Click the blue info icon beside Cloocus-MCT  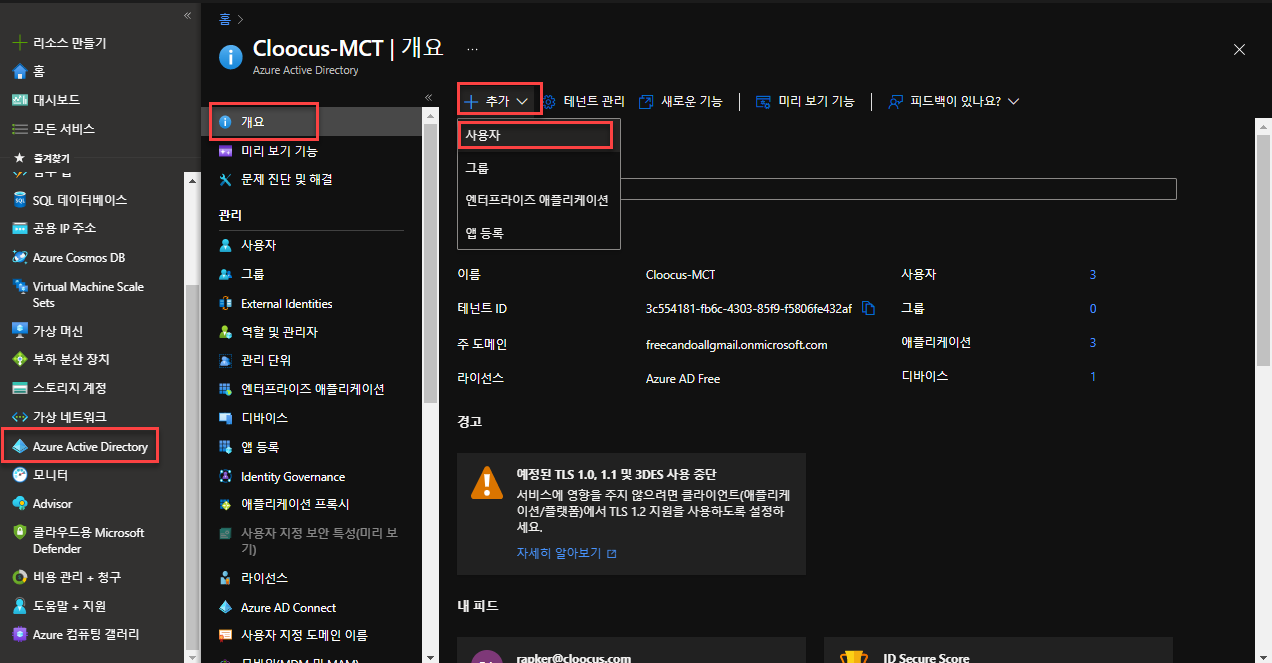click(230, 56)
